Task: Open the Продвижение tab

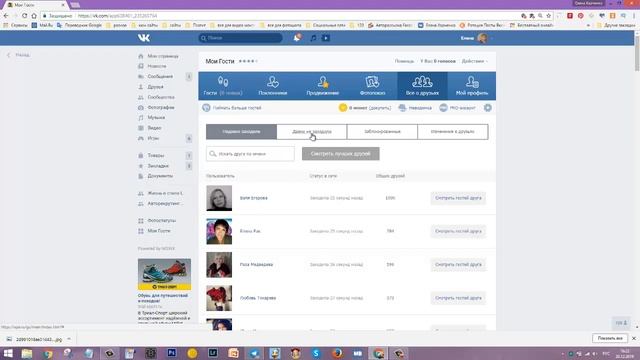Action: (322, 86)
